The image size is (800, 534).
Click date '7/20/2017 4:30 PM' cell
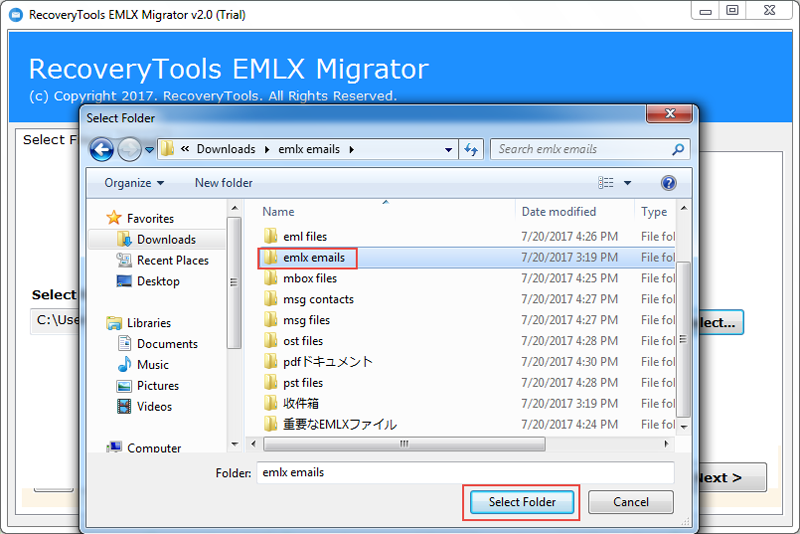(x=569, y=362)
